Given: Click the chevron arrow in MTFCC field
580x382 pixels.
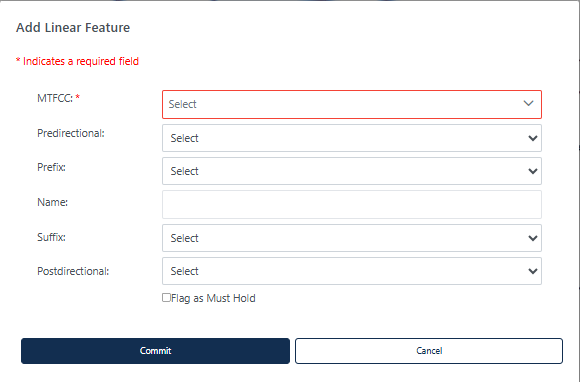Looking at the screenshot, I should [x=529, y=104].
